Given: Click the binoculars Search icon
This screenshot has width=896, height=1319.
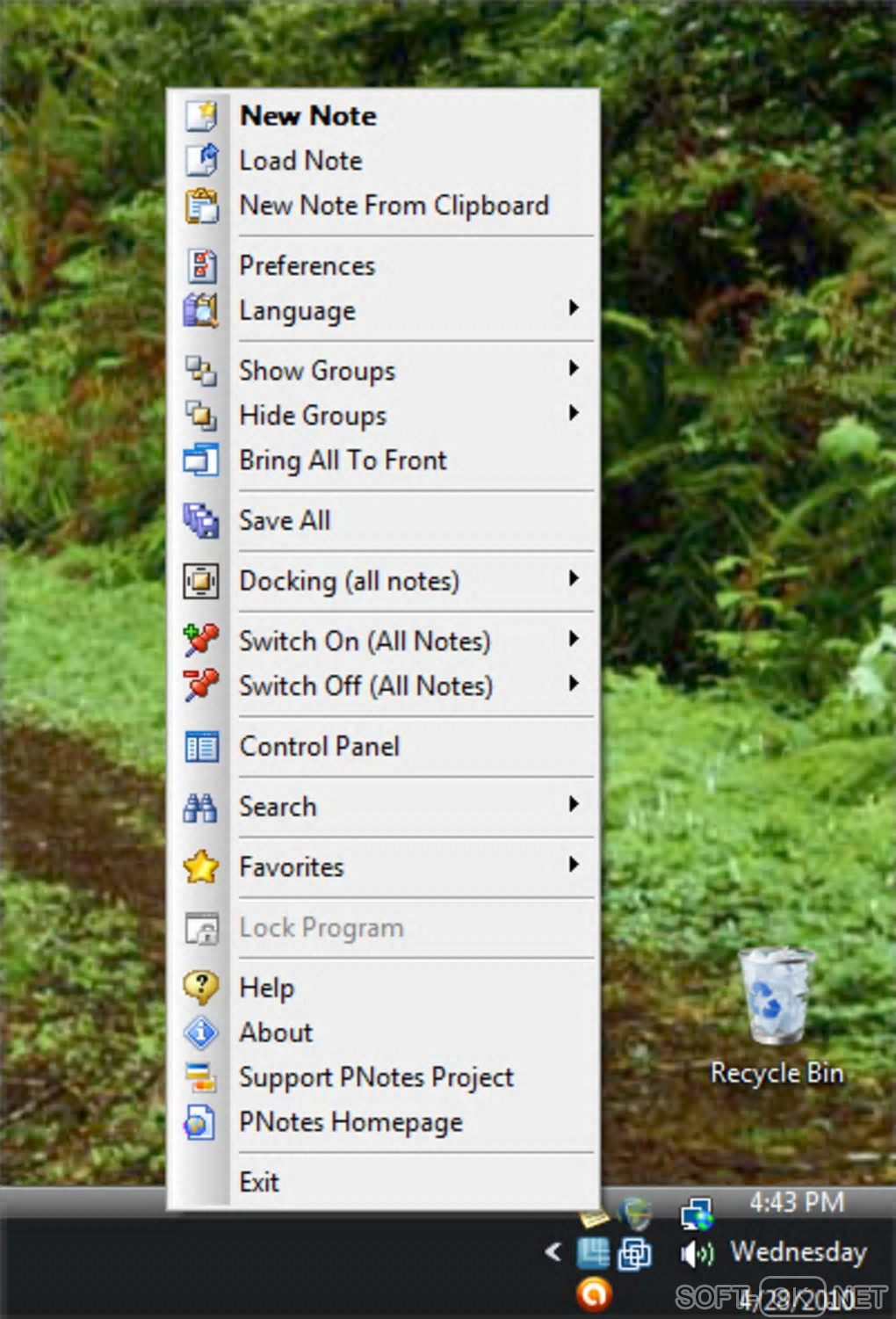Looking at the screenshot, I should [x=201, y=807].
